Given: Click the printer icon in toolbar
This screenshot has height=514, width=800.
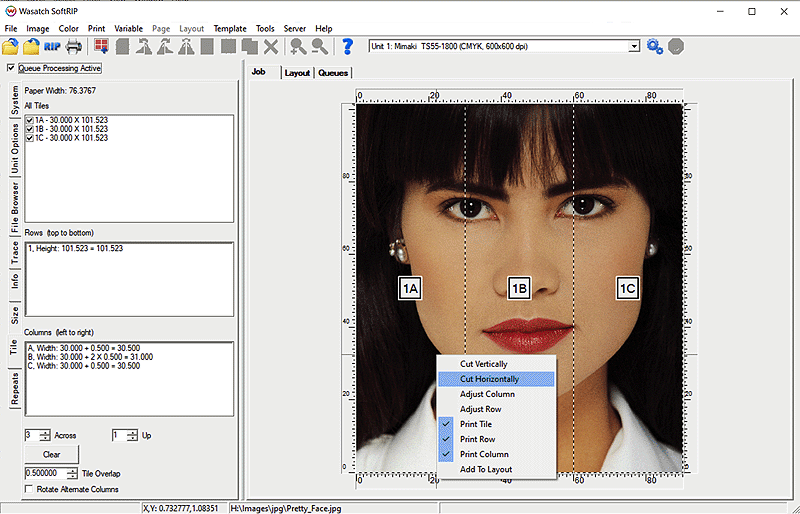Looking at the screenshot, I should tap(74, 46).
